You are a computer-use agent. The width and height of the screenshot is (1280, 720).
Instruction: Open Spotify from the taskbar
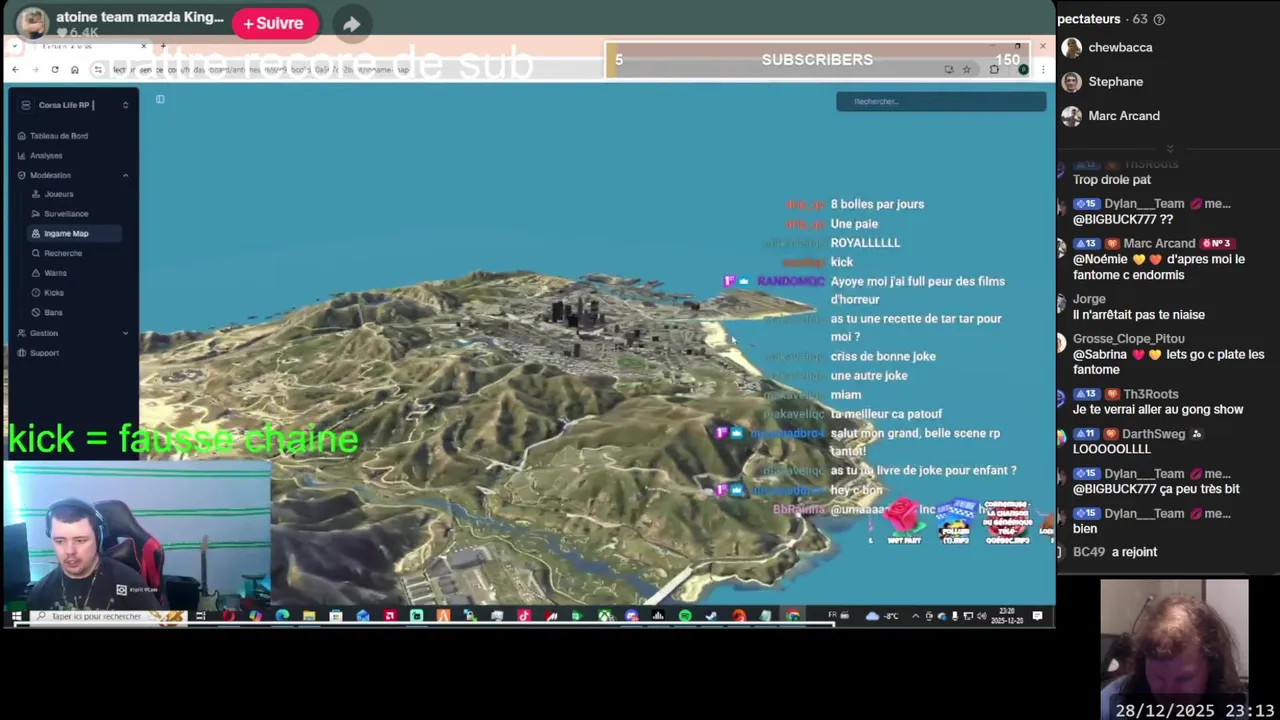pyautogui.click(x=685, y=616)
